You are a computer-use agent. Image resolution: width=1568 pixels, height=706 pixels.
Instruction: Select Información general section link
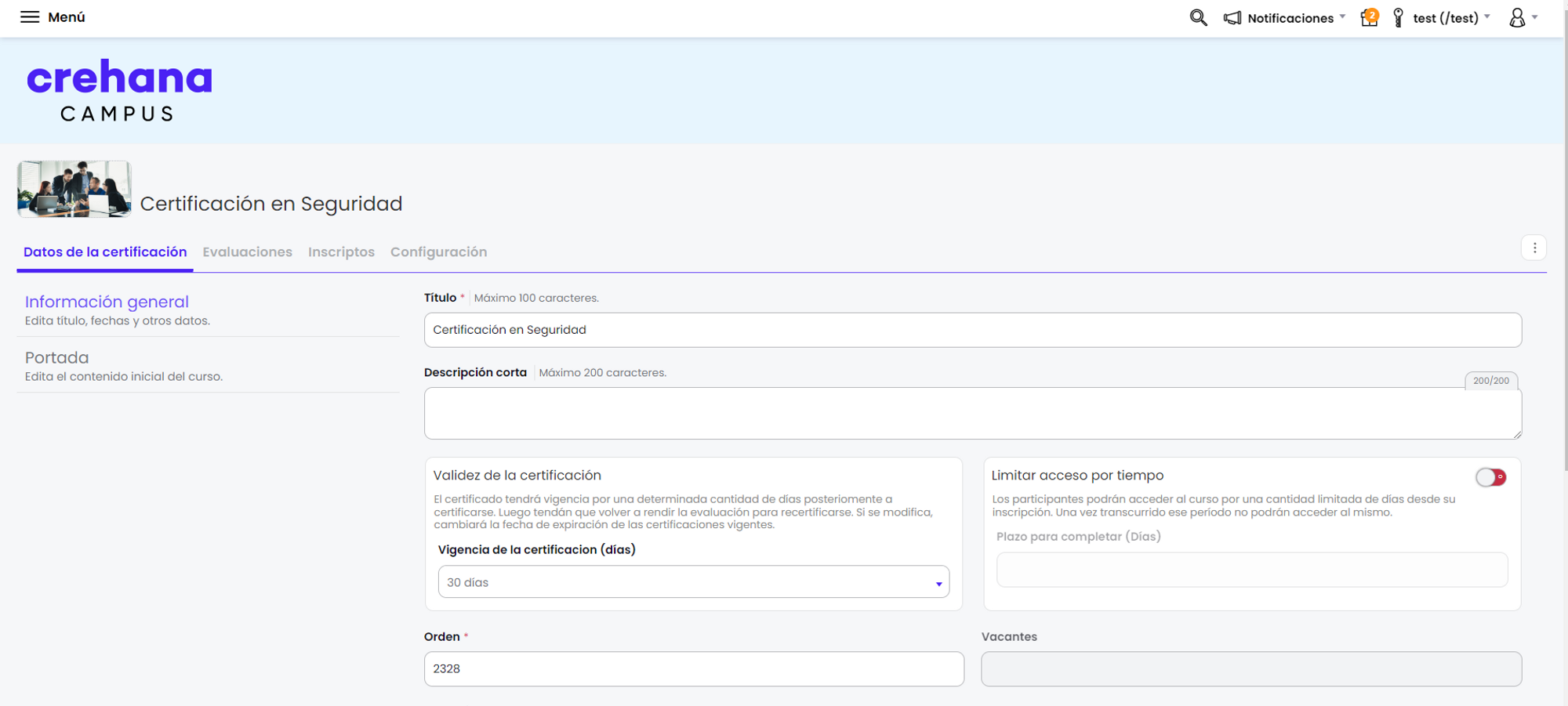coord(107,302)
